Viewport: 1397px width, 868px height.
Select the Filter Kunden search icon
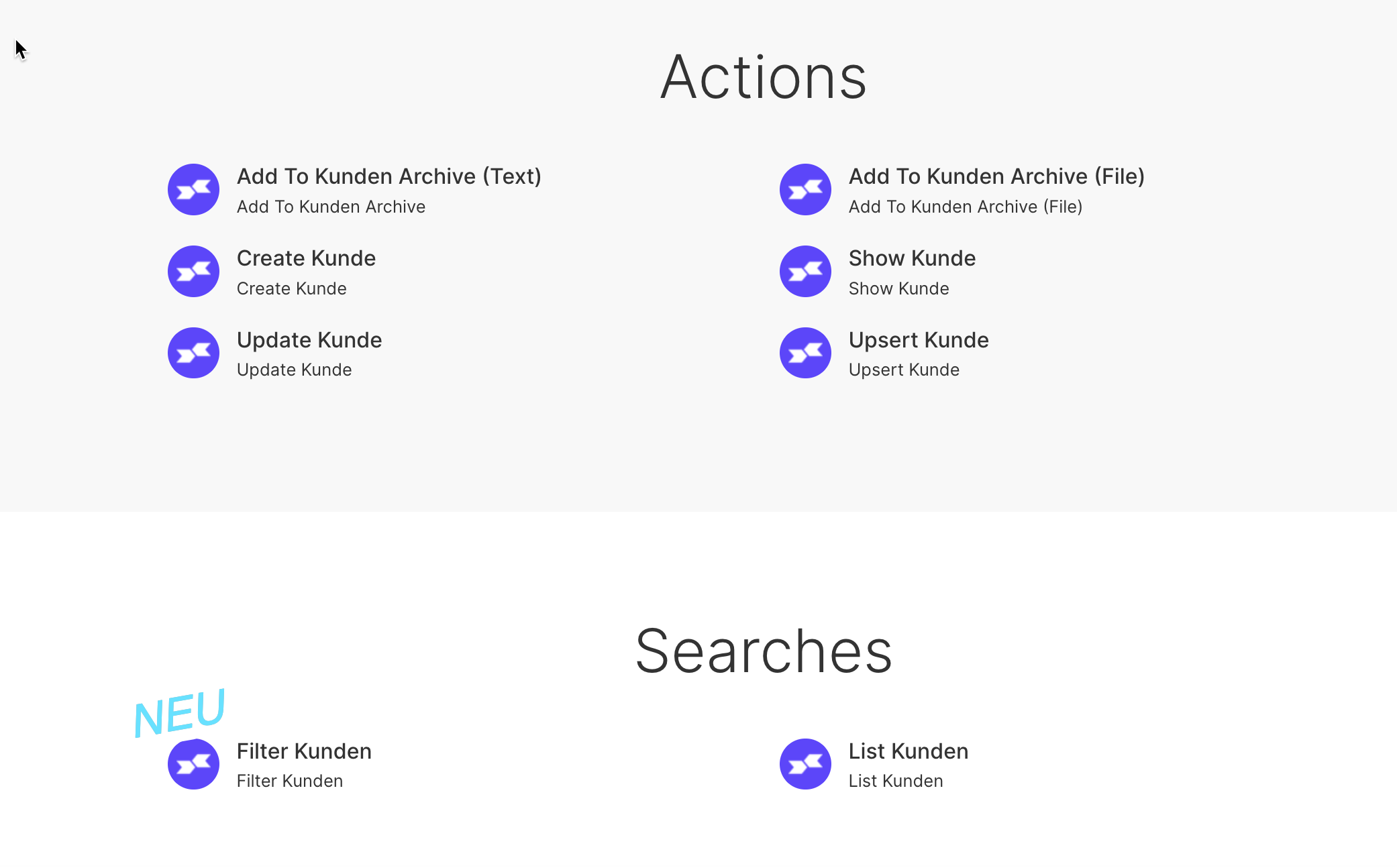coord(193,764)
